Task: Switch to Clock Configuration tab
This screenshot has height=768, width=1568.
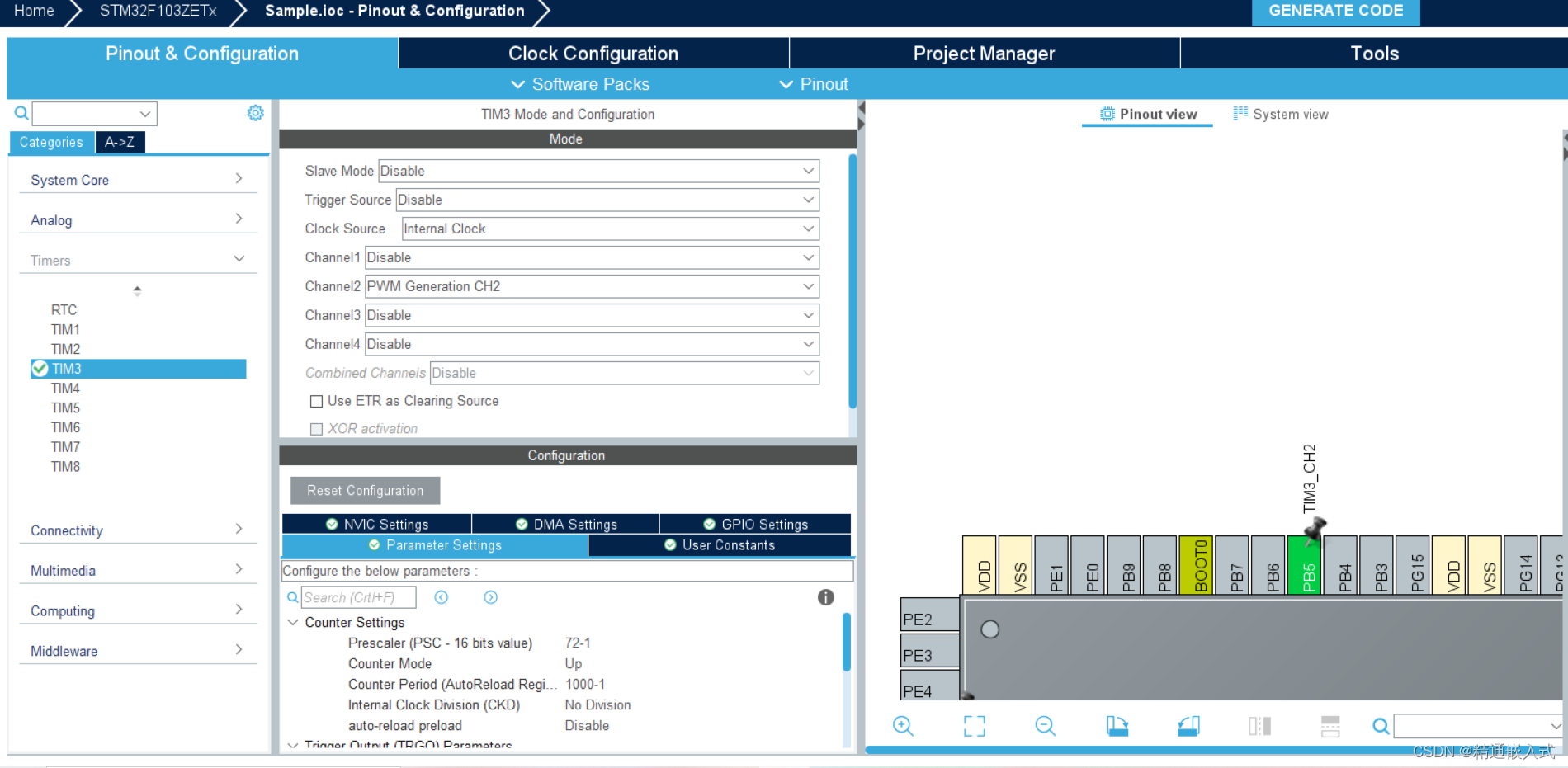Action: click(x=593, y=54)
